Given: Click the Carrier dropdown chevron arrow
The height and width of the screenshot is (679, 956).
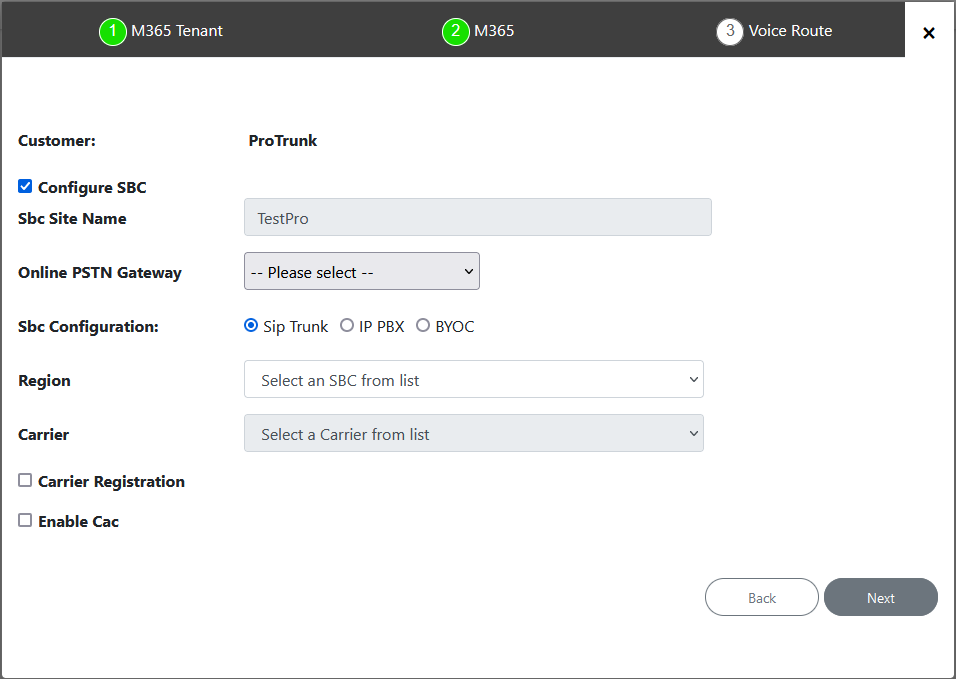Looking at the screenshot, I should (x=693, y=433).
